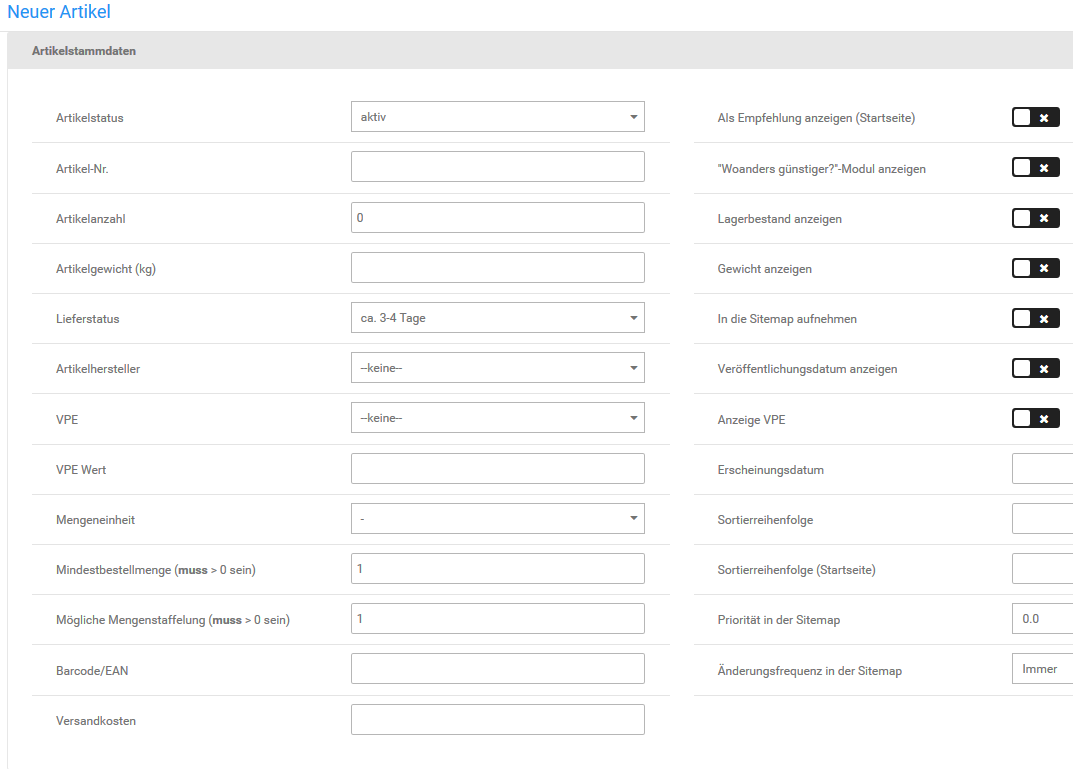The width and height of the screenshot is (1073, 769).
Task: Expand the Mengeneinheit dropdown
Action: point(497,519)
